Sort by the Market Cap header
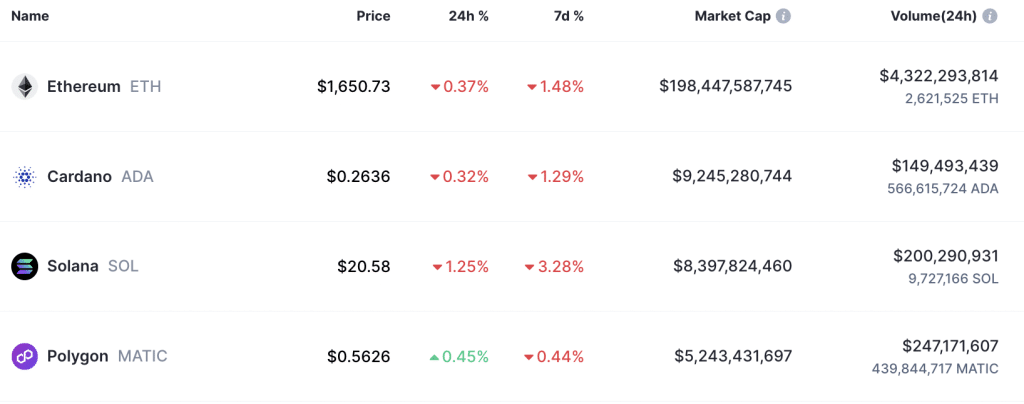1024x404 pixels. click(732, 17)
